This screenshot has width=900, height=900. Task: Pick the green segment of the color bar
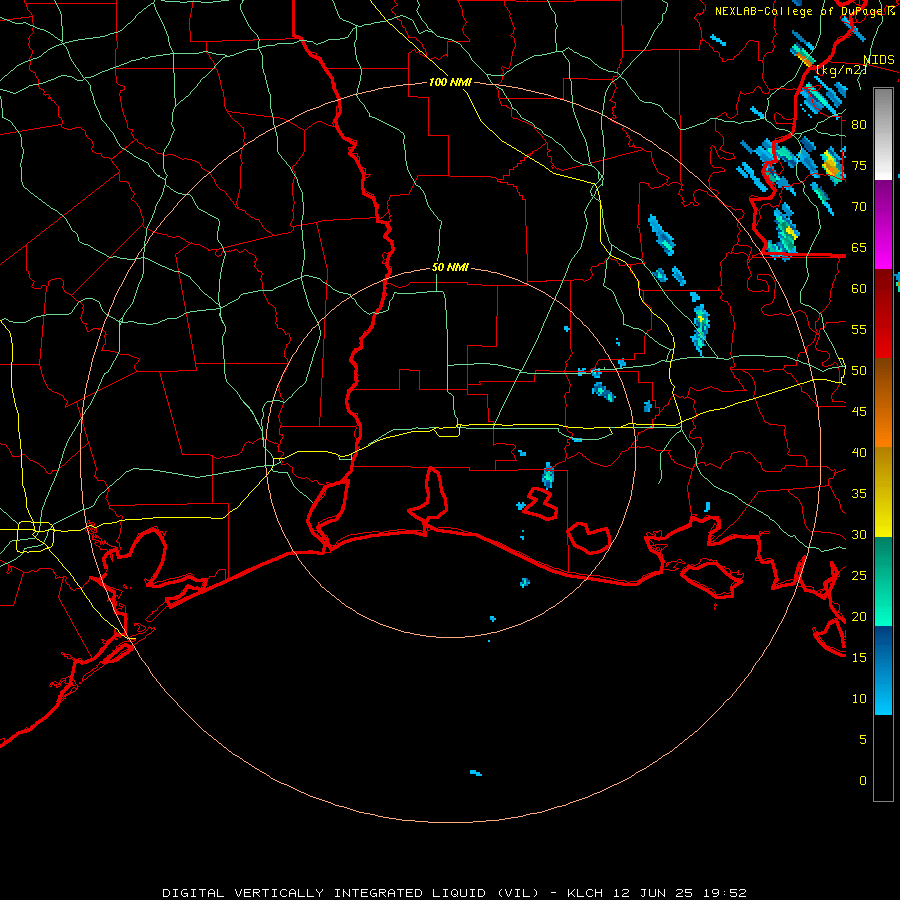point(883,581)
